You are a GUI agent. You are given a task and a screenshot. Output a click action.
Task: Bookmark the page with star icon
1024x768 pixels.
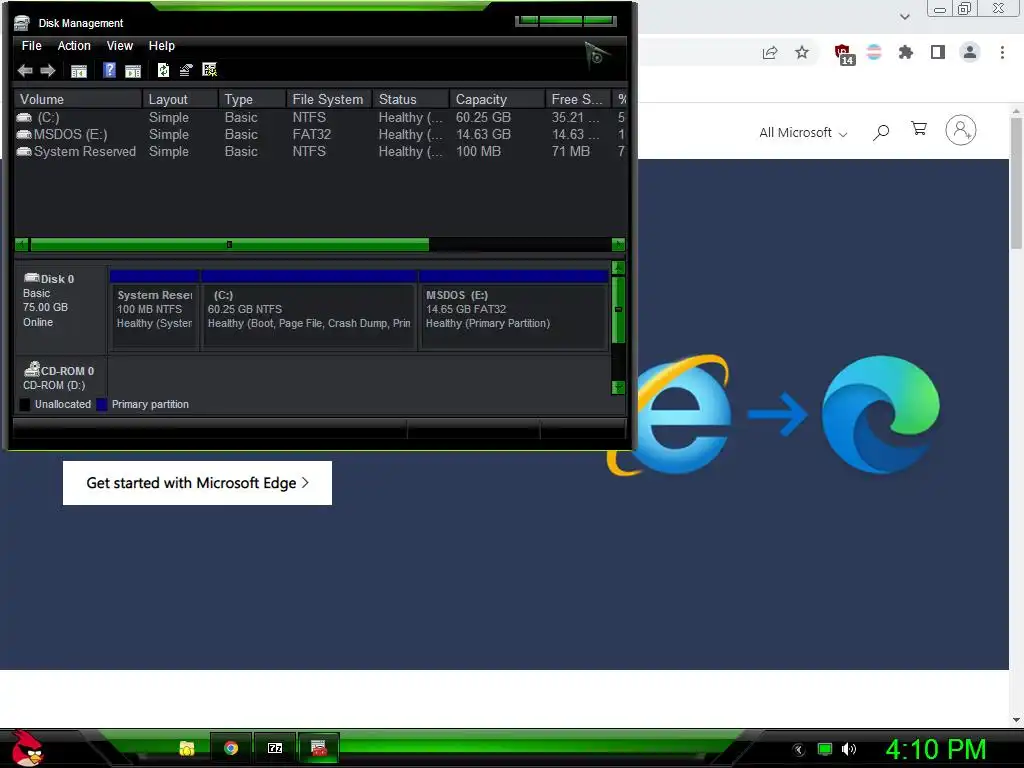802,52
